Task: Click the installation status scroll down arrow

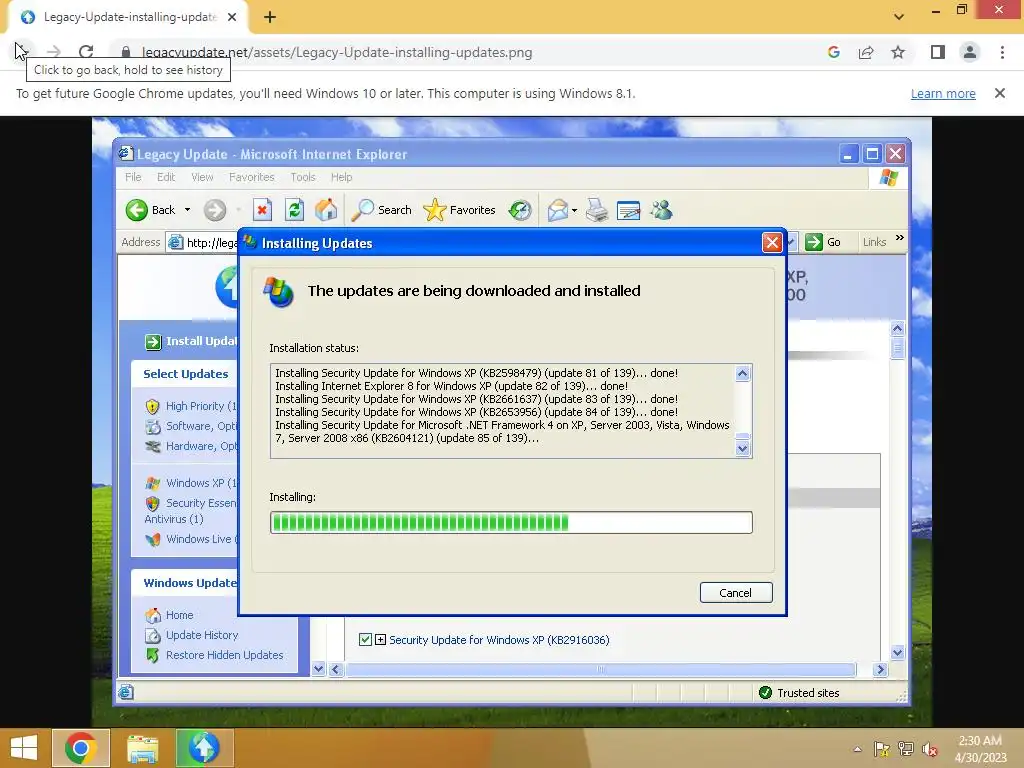Action: tap(743, 448)
